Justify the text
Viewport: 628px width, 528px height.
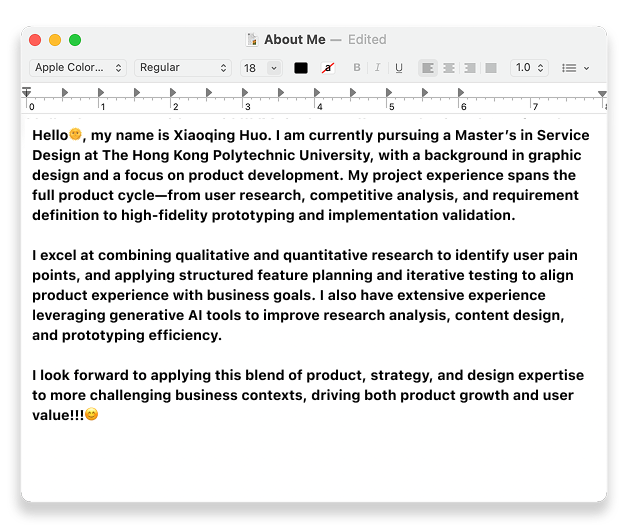(x=491, y=68)
